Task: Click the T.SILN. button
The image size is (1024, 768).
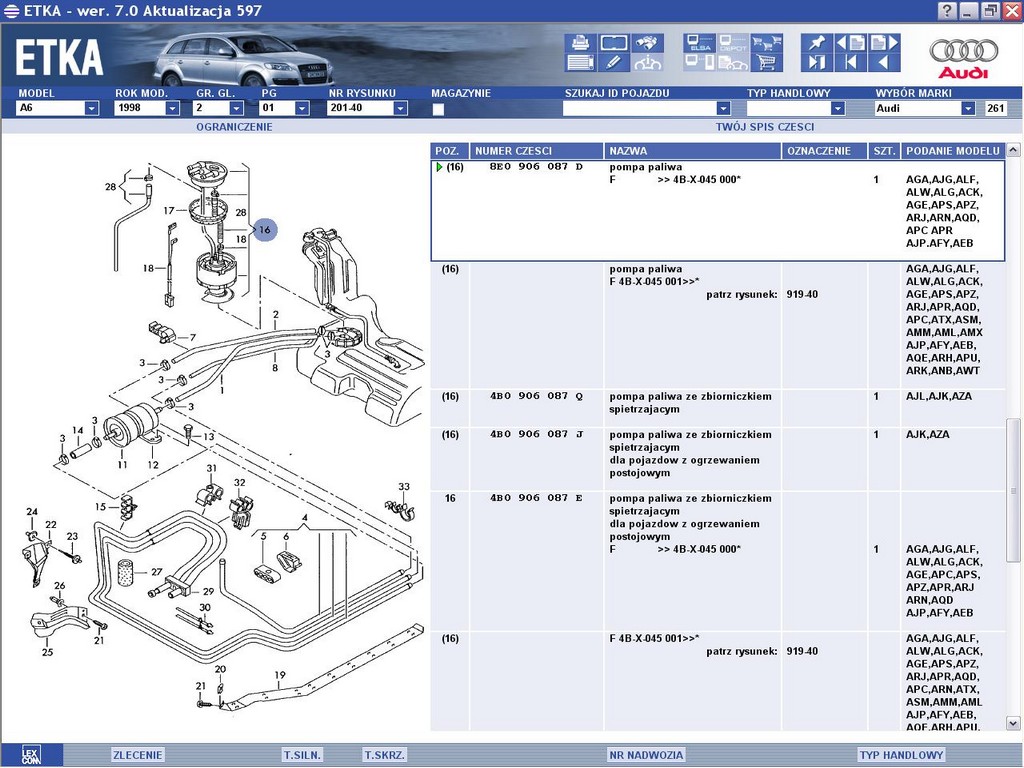Action: point(302,755)
